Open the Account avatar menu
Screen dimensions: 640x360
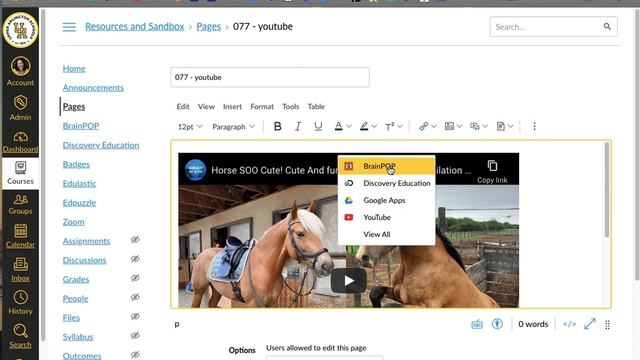[20, 71]
